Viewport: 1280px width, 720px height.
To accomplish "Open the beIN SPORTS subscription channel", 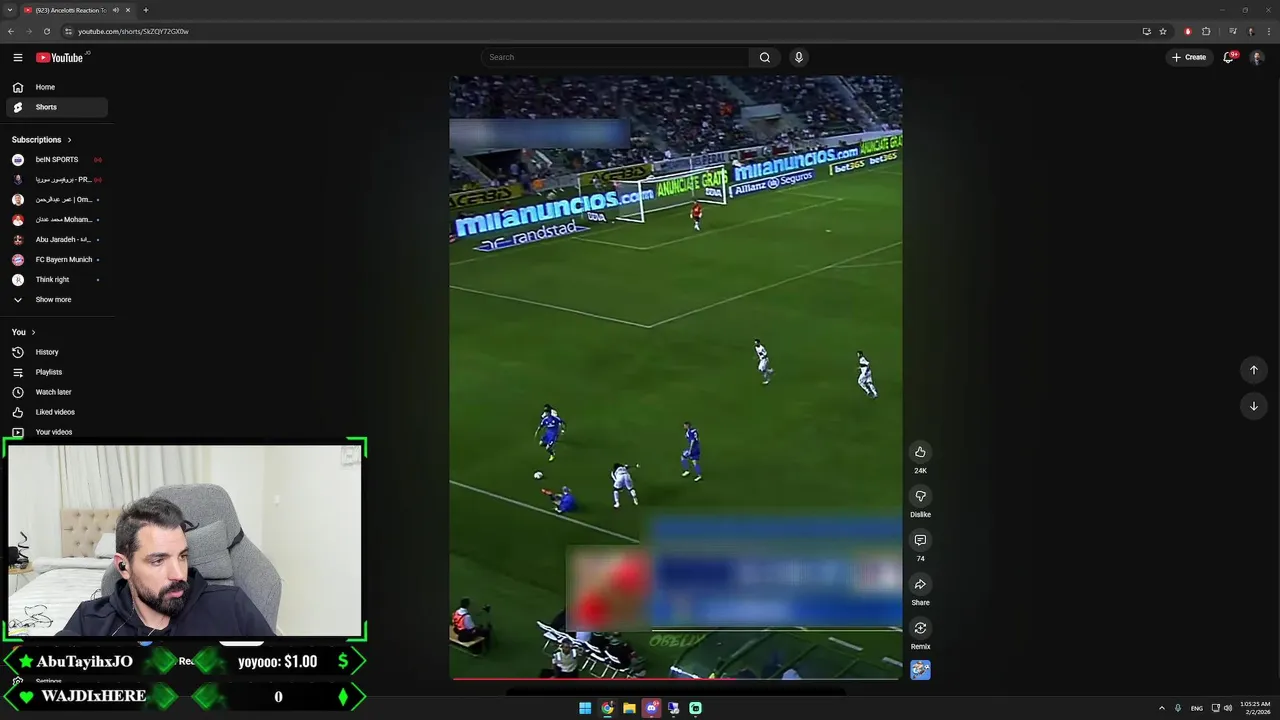I will point(57,160).
